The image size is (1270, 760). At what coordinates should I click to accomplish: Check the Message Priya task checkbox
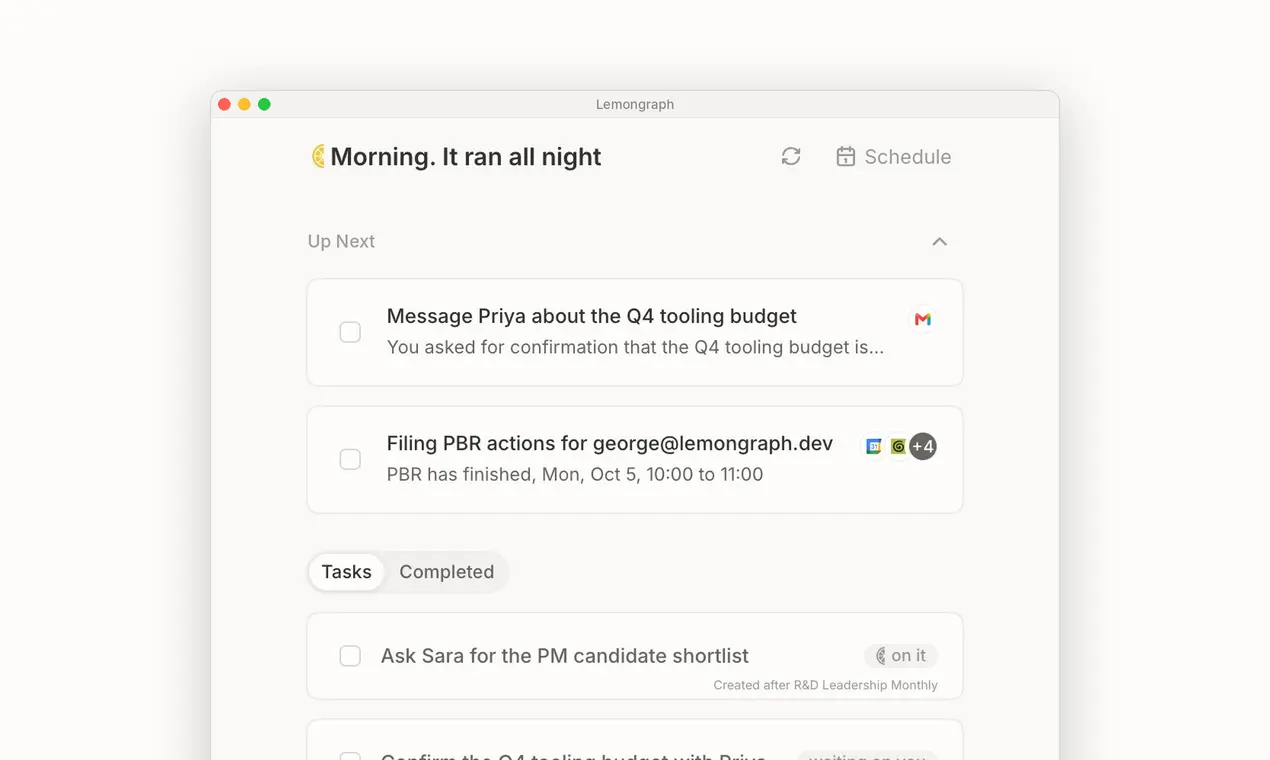350,332
